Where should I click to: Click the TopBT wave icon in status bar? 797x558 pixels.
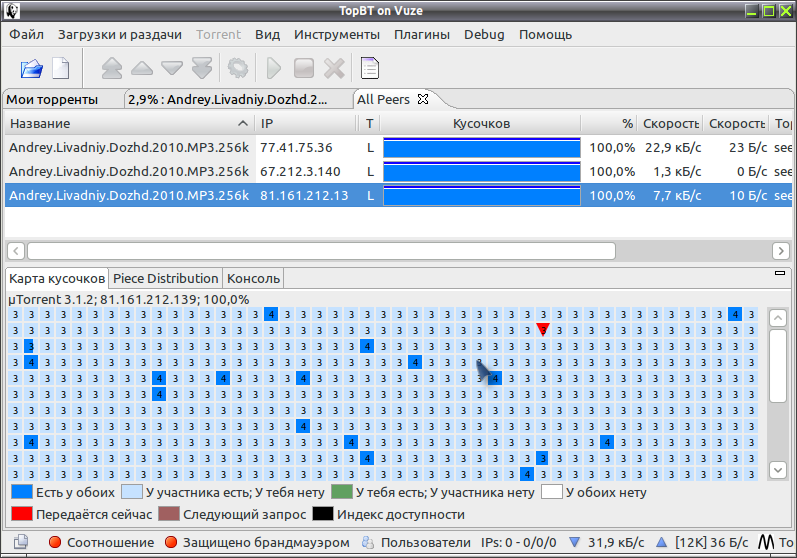click(766, 542)
